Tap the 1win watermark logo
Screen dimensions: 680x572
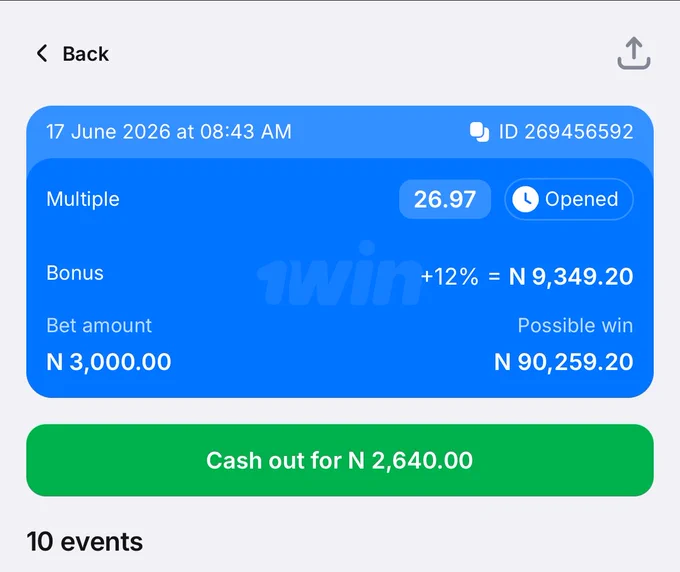[x=340, y=274]
